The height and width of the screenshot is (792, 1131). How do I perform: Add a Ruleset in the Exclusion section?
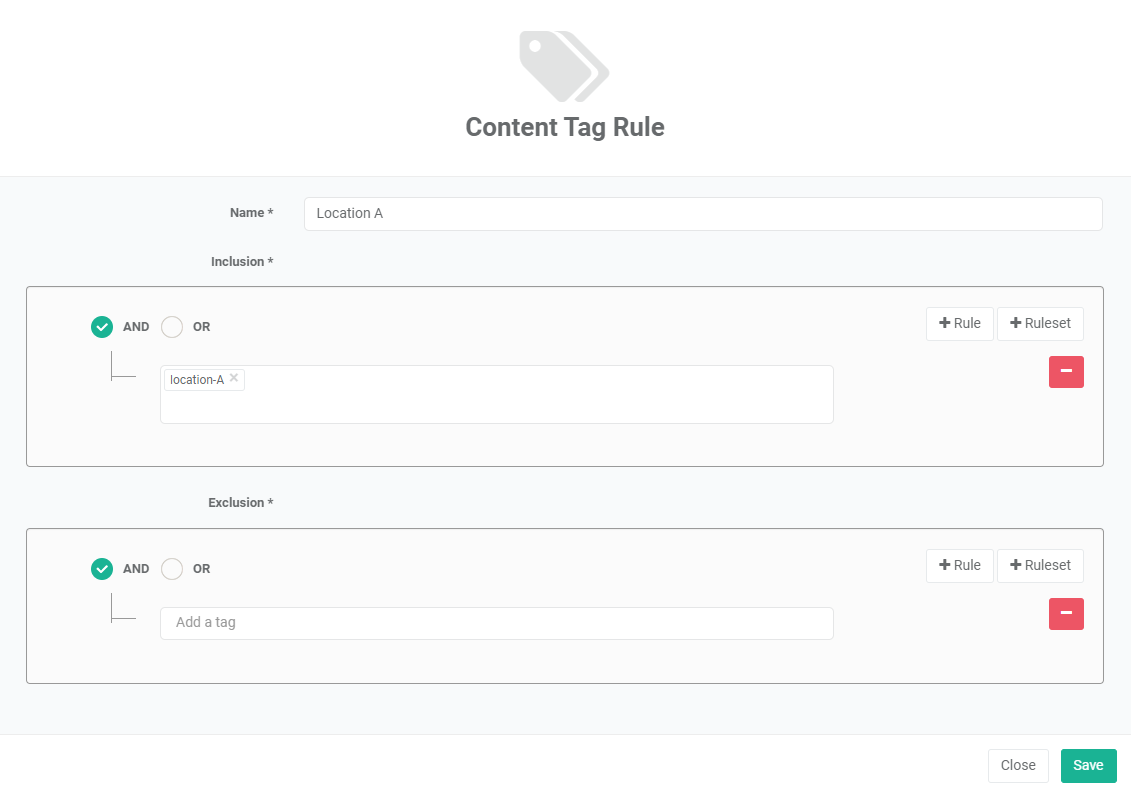1040,566
